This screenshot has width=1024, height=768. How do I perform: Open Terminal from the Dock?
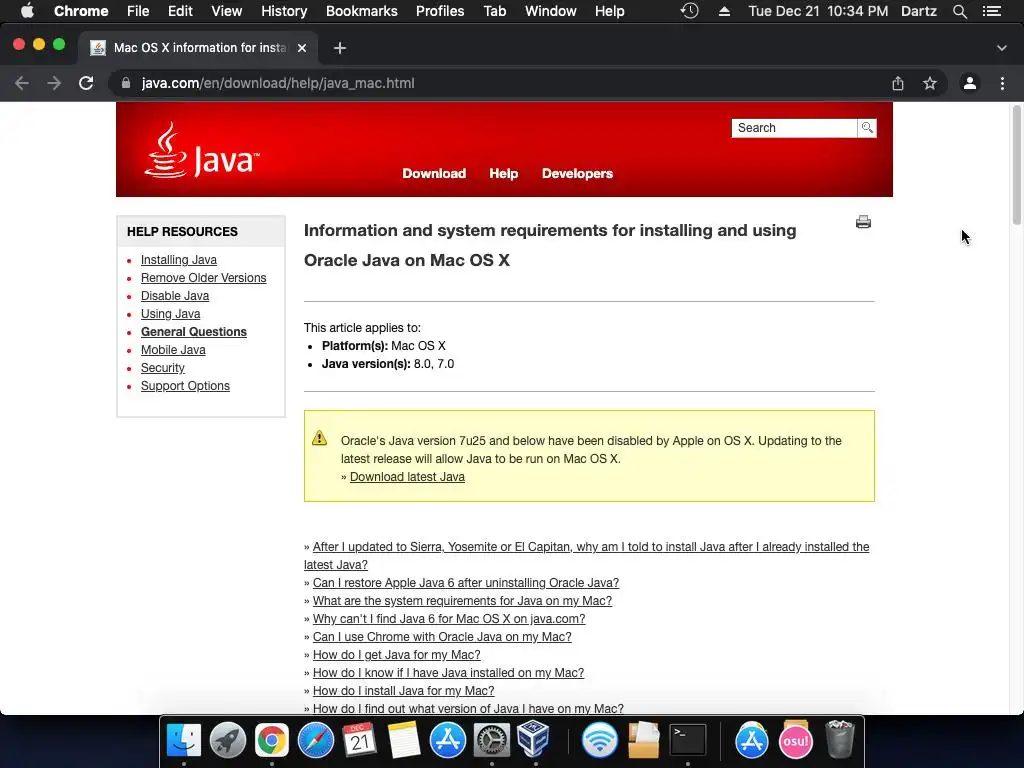click(x=688, y=740)
